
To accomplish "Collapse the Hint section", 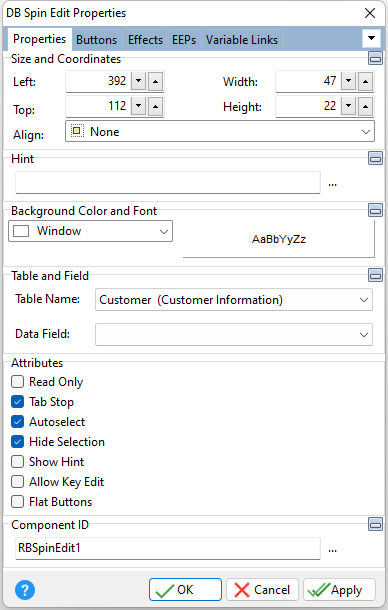I will pos(375,158).
